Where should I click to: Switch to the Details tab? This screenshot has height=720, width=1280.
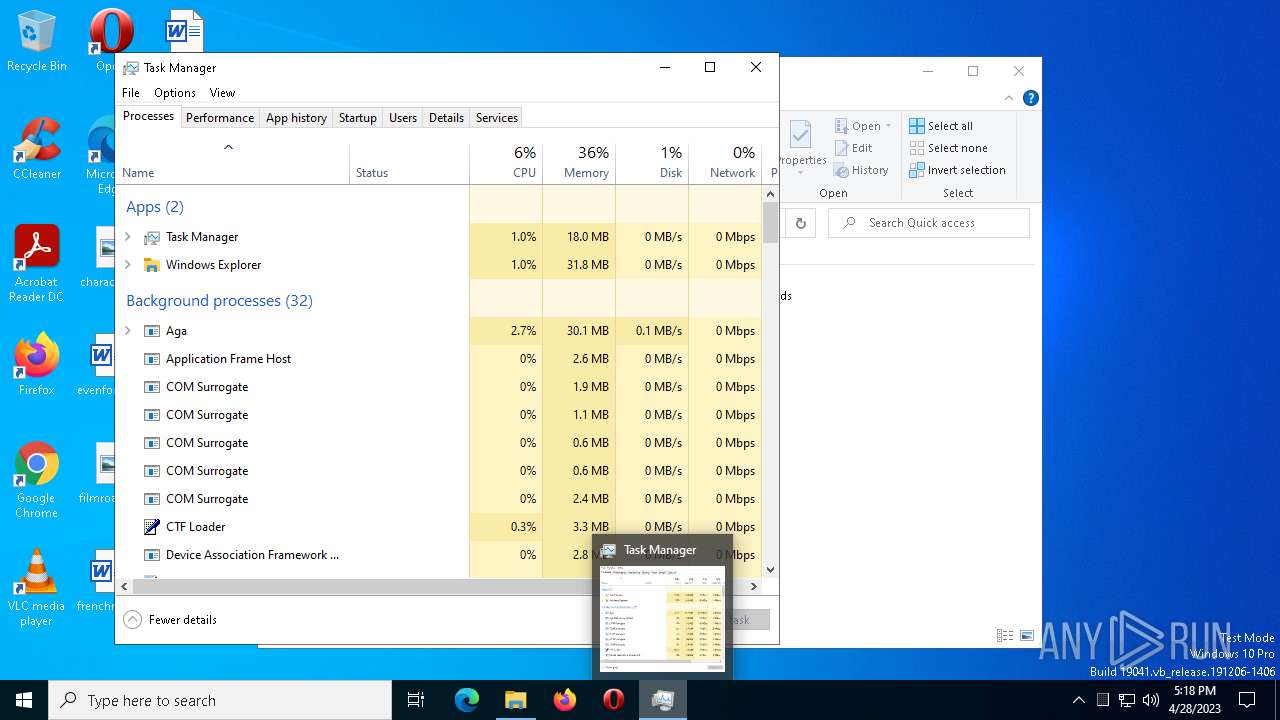(x=446, y=118)
